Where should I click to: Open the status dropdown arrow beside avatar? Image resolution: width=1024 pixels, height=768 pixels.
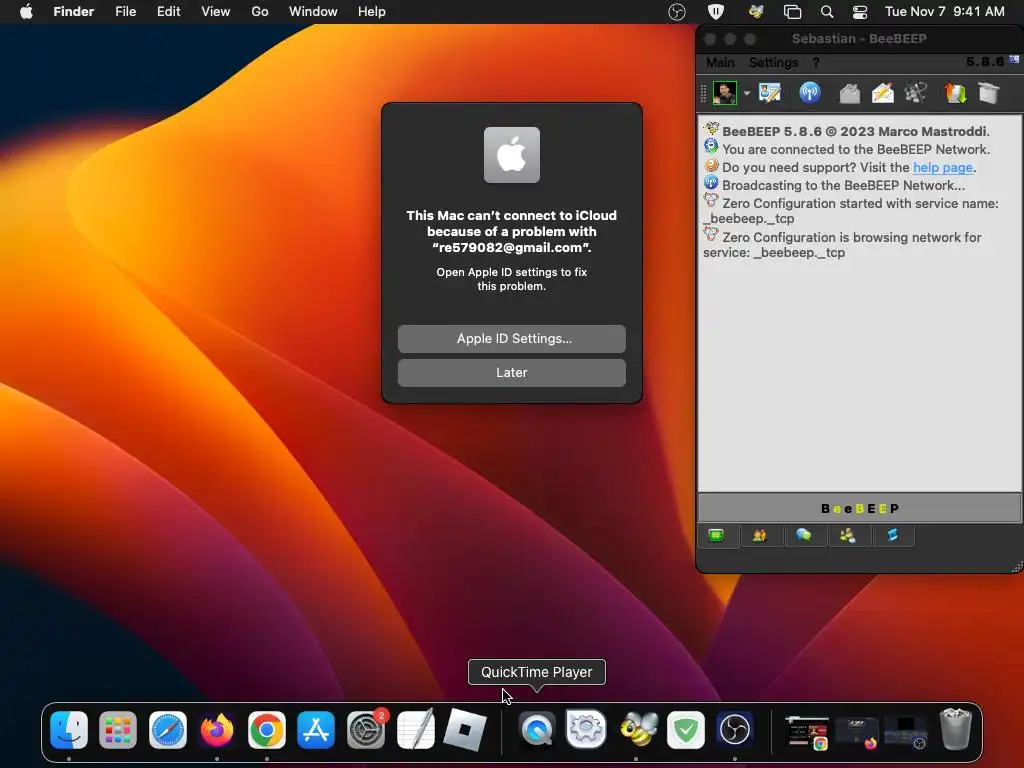[x=746, y=93]
